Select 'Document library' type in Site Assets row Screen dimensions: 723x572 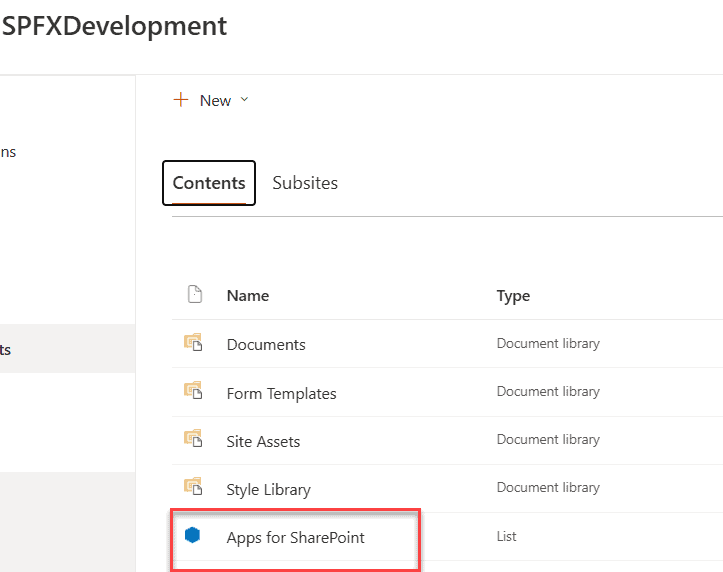click(x=548, y=440)
